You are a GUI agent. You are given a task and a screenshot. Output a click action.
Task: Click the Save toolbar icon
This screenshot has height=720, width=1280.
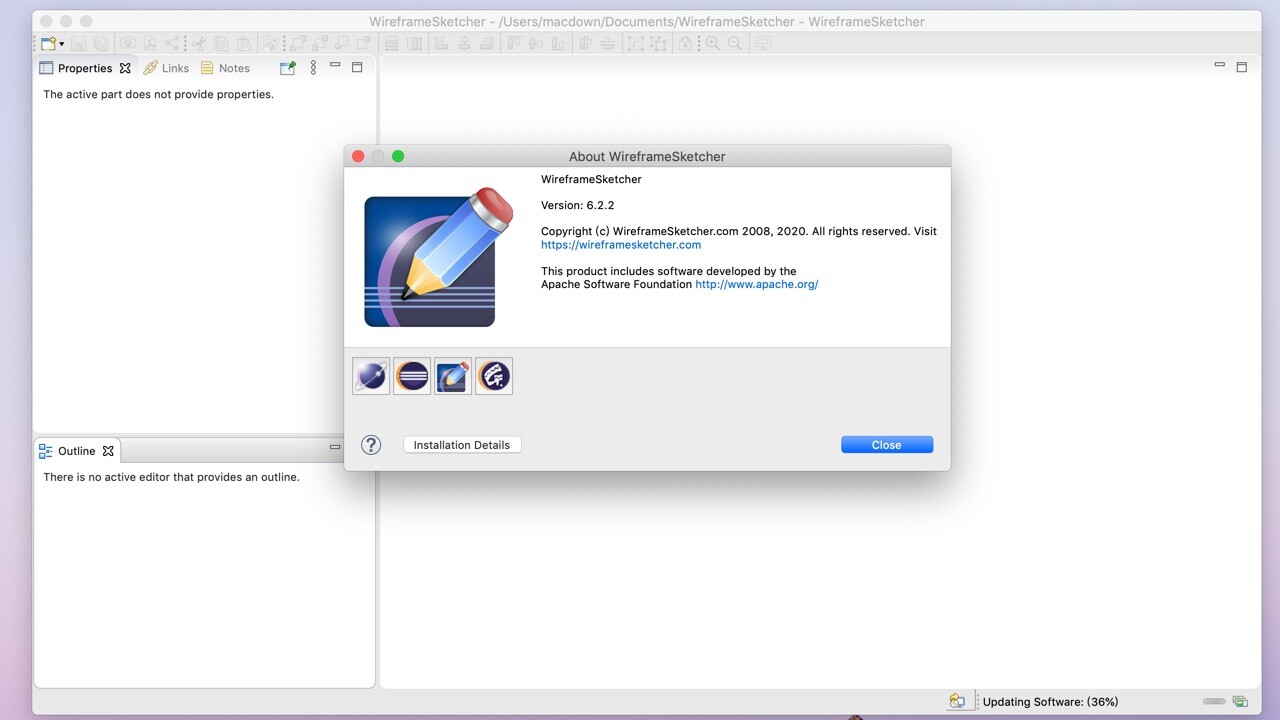78,43
